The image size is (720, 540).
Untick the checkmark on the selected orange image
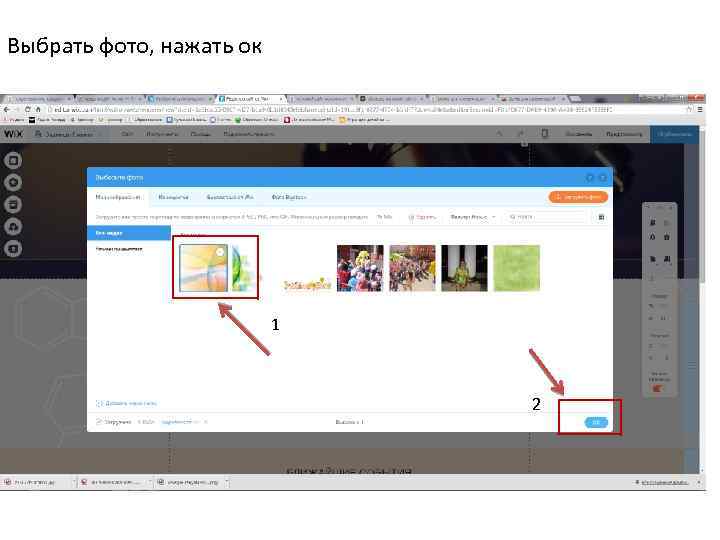pos(220,252)
